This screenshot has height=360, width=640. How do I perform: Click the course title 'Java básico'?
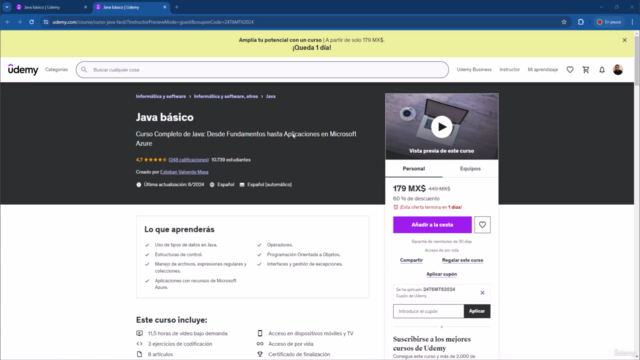point(164,118)
